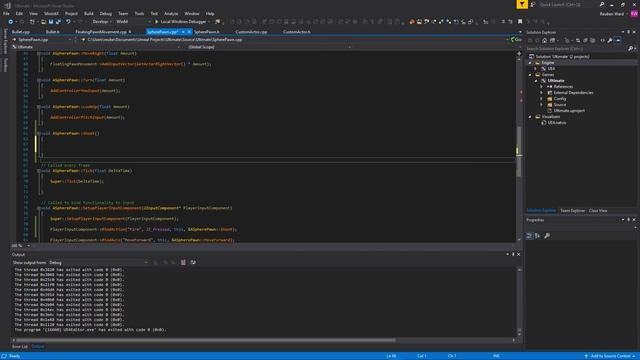
Task: Click the Search Solution Explorer field
Action: tap(576, 49)
